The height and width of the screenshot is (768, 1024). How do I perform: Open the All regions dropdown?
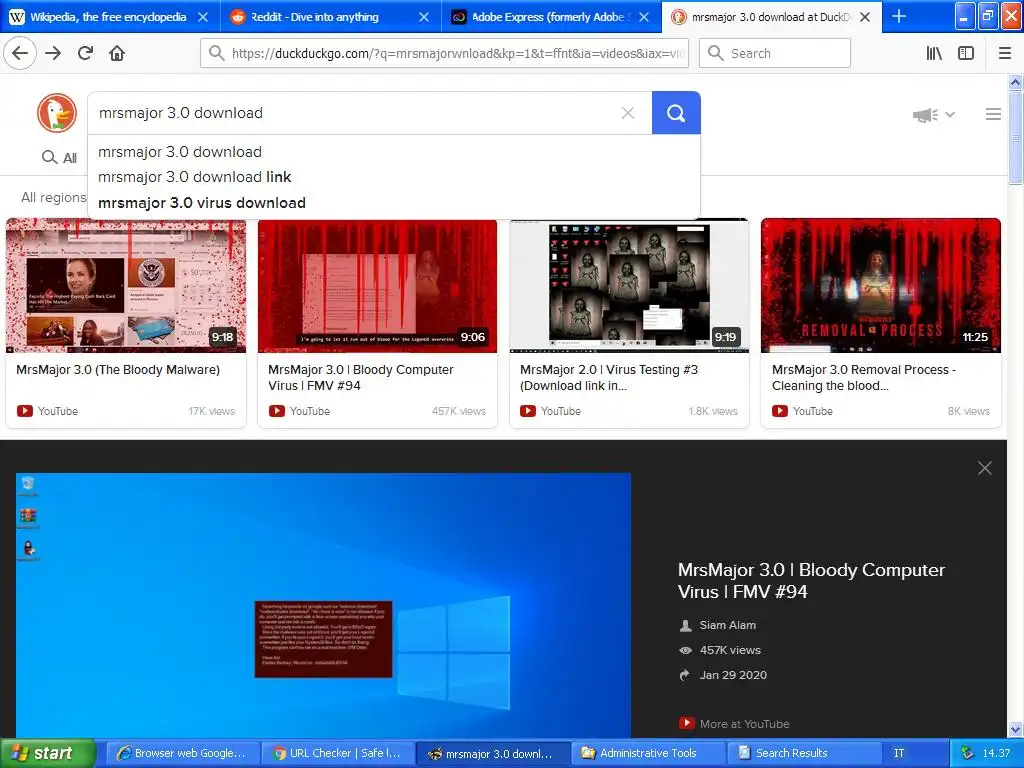54,197
